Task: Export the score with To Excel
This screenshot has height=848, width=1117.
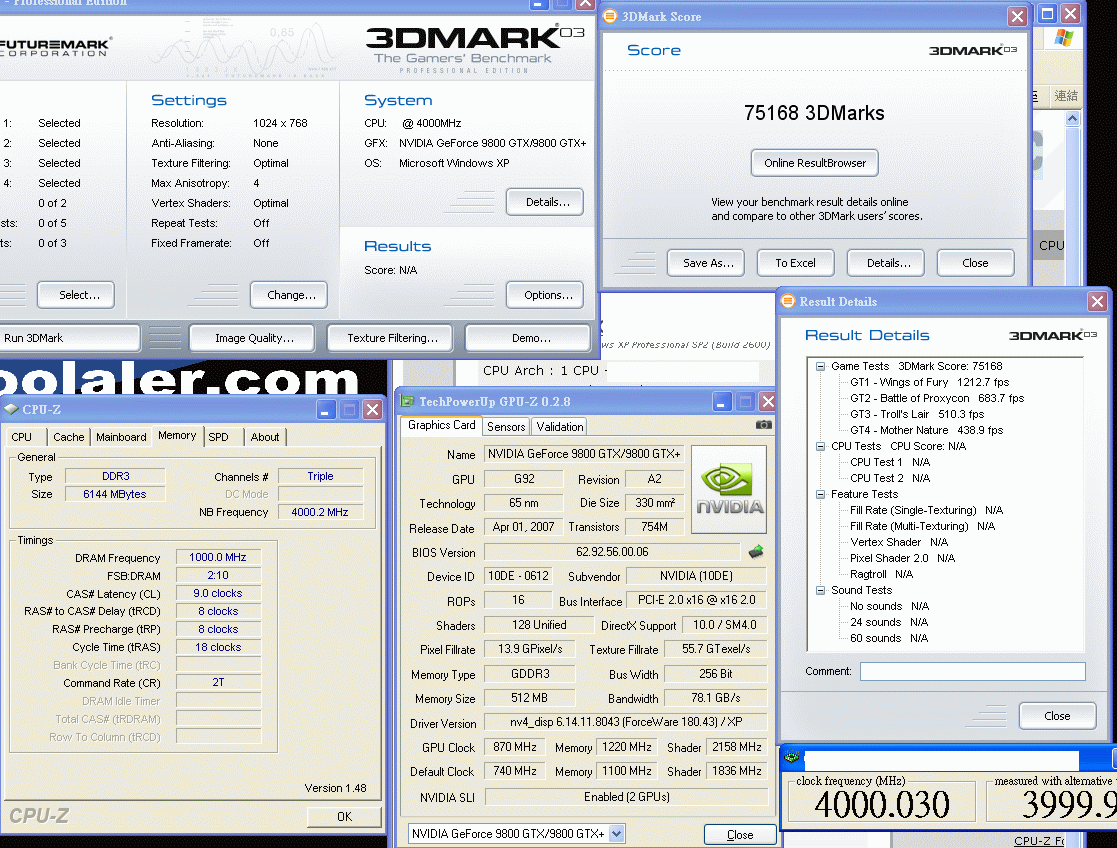Action: coord(796,262)
